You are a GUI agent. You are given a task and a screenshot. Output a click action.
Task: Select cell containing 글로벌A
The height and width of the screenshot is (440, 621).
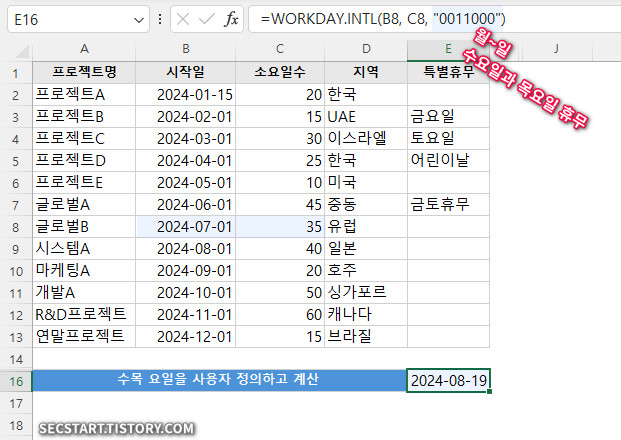[x=84, y=205]
